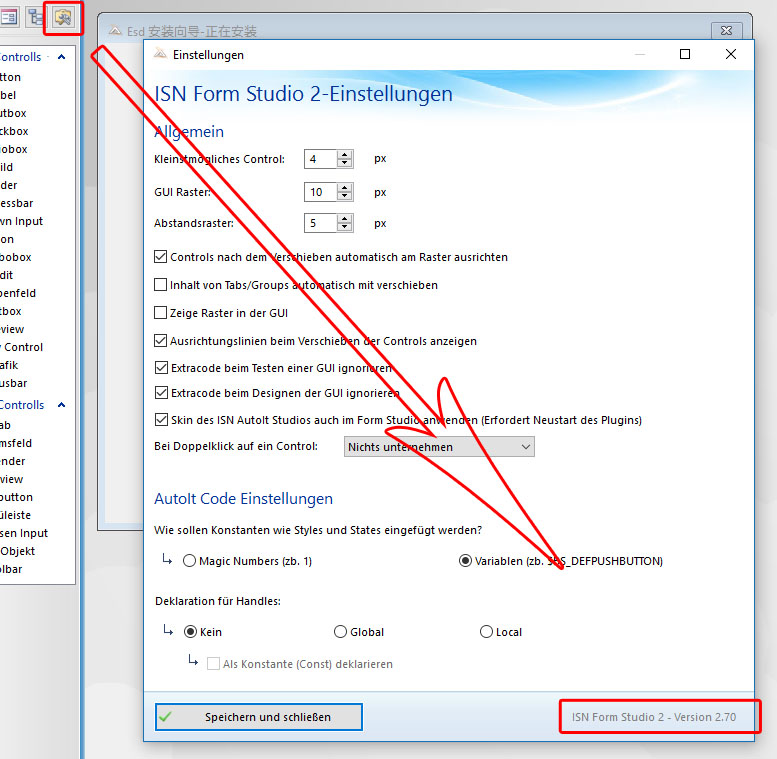
Task: Maximize the Einstellungen dialog
Action: (685, 54)
